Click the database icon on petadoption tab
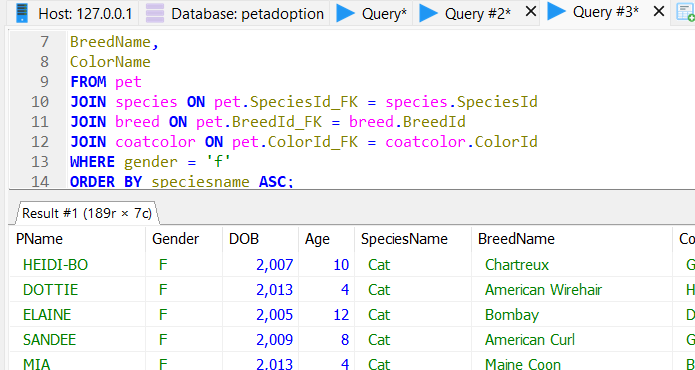Image resolution: width=695 pixels, height=370 pixels. (x=155, y=13)
